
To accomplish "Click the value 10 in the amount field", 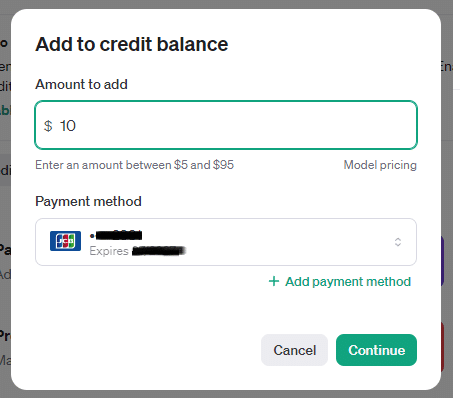I will click(68, 126).
